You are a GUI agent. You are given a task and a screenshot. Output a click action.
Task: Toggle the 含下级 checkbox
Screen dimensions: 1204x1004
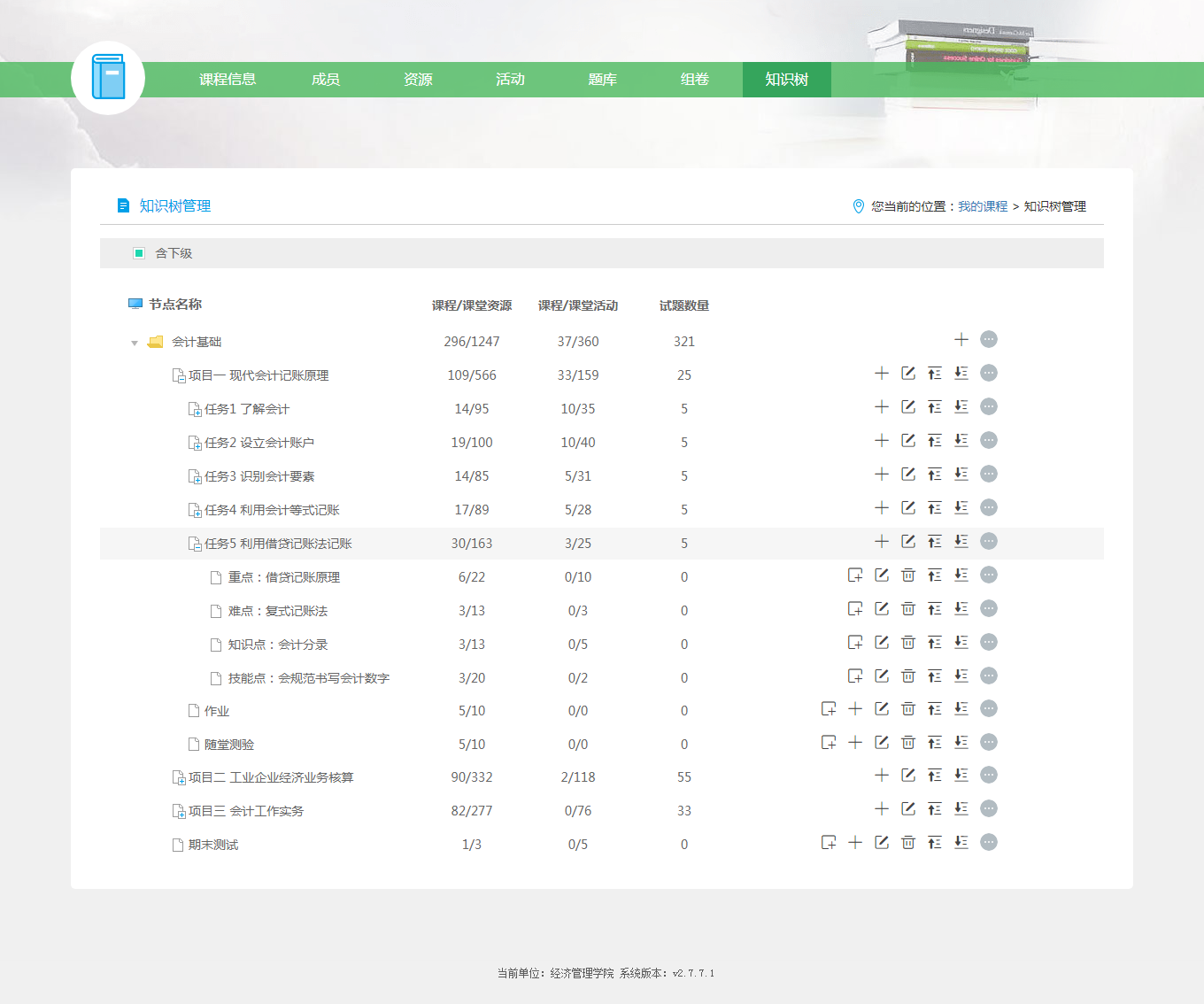coord(139,253)
